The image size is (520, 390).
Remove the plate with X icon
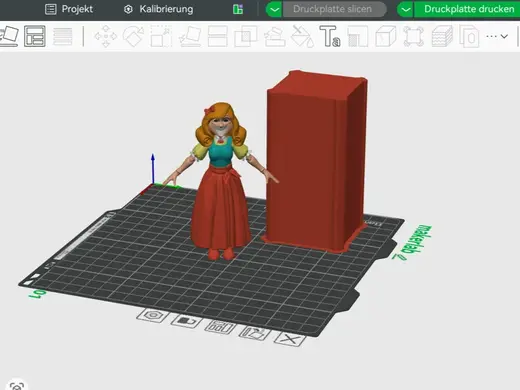(290, 339)
